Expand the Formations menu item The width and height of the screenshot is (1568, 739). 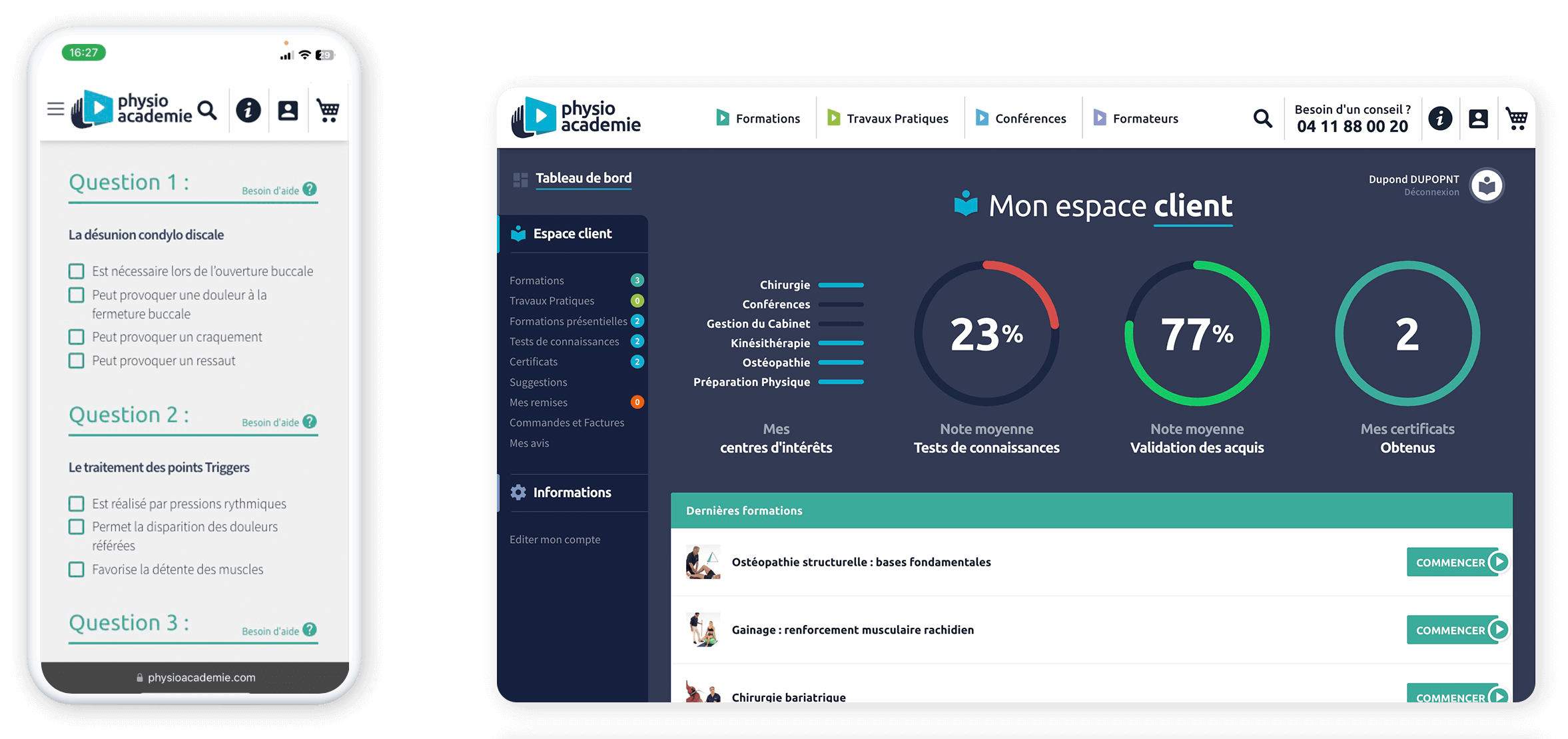535,280
